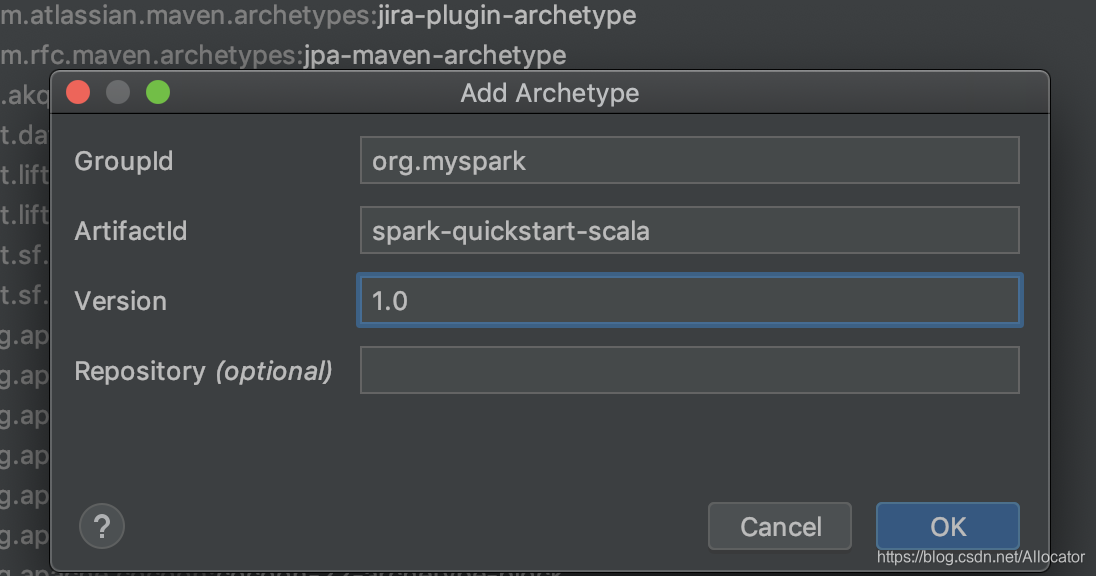Click the ArtifactId field showing spark-quickstart-scala
This screenshot has width=1096, height=576.
click(689, 230)
